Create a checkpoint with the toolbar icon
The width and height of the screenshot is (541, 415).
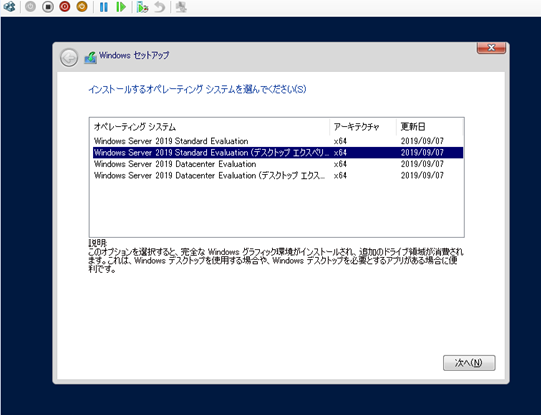[x=142, y=7]
